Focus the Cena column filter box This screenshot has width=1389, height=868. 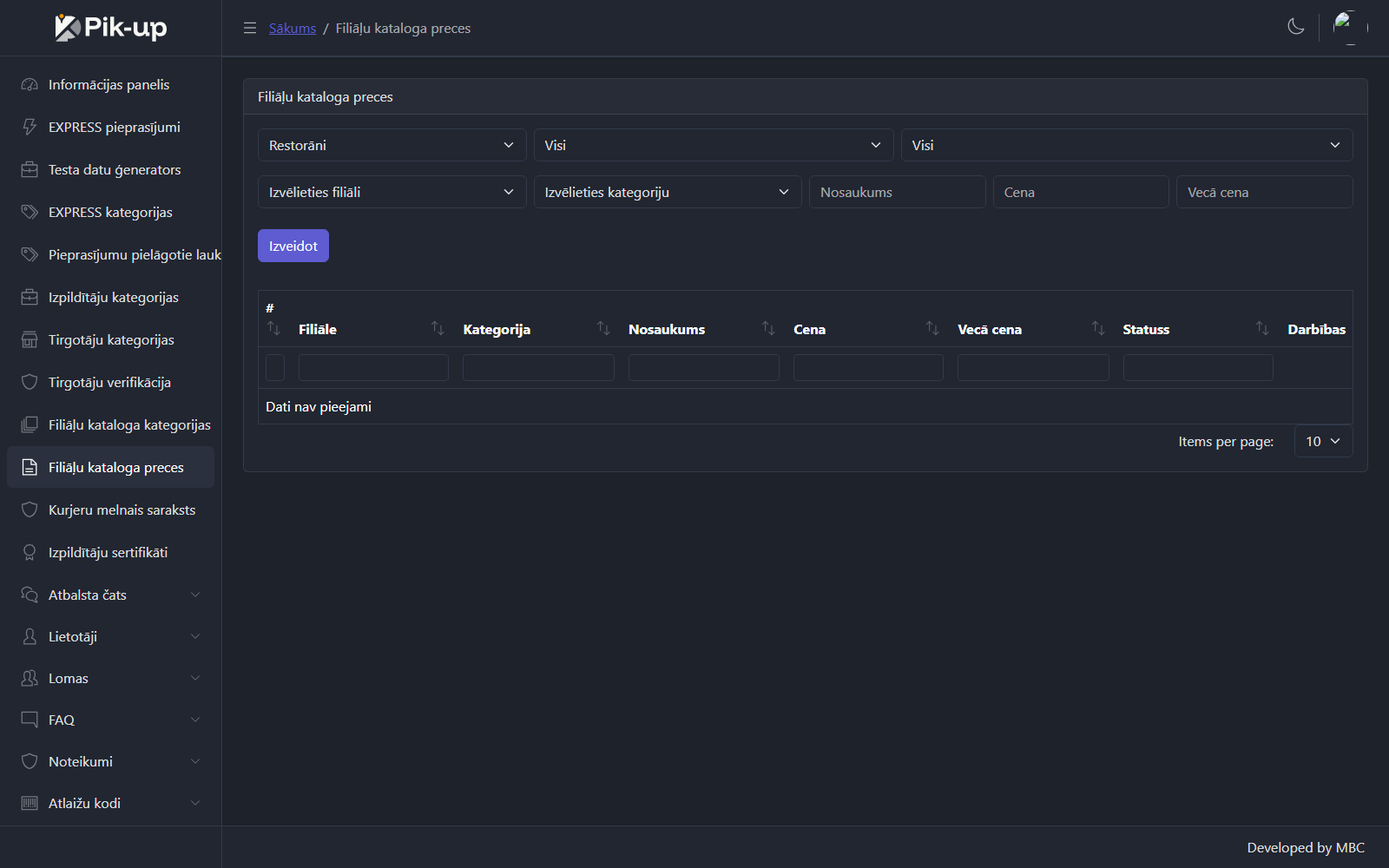(868, 367)
